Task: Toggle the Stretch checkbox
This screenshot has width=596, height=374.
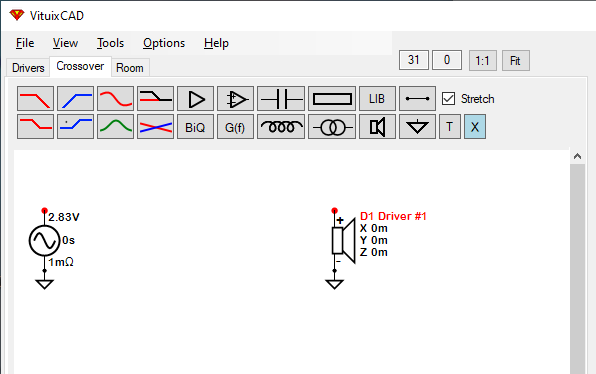Action: 449,99
